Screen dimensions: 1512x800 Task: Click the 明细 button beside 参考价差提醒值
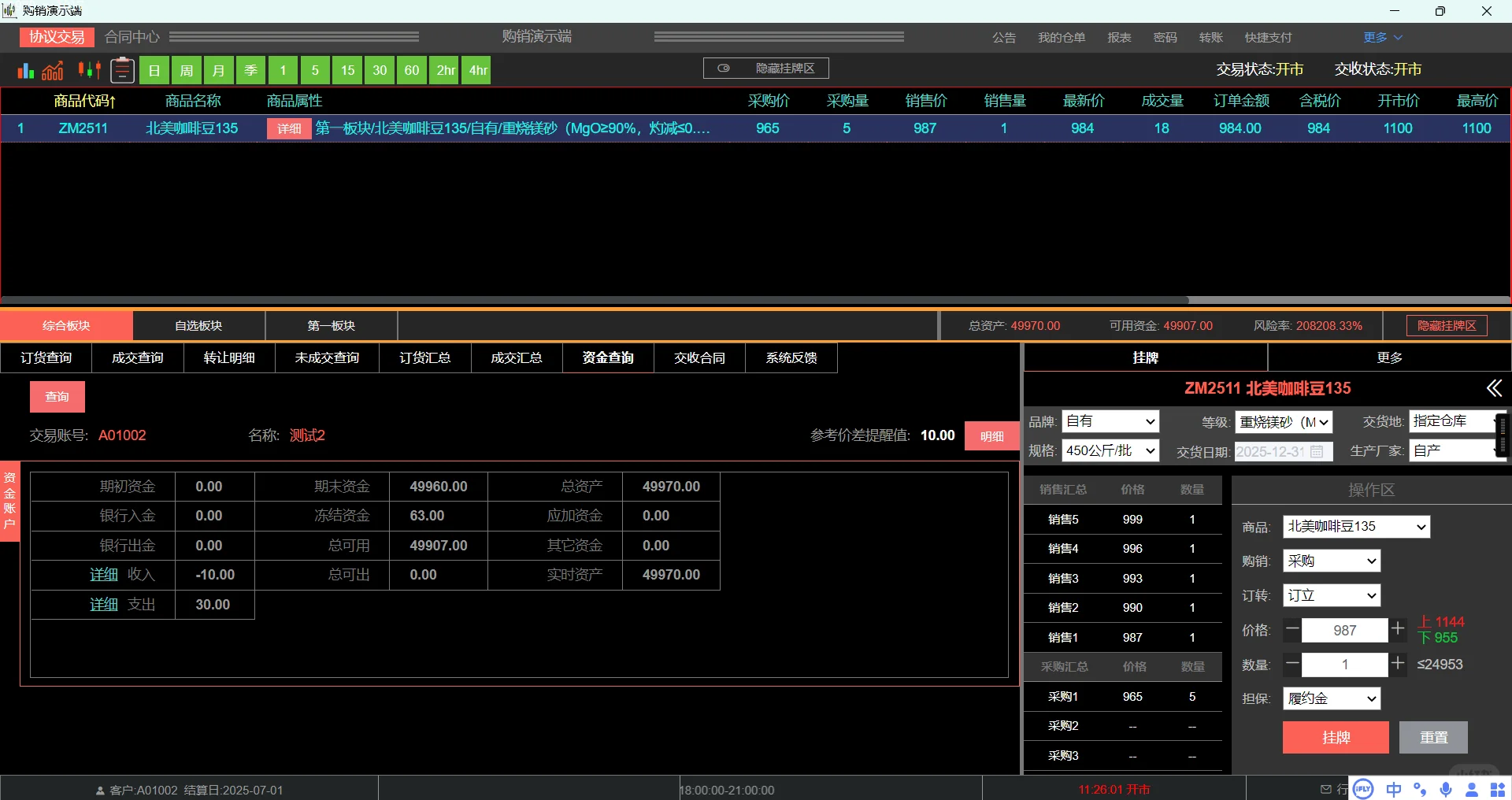point(991,436)
